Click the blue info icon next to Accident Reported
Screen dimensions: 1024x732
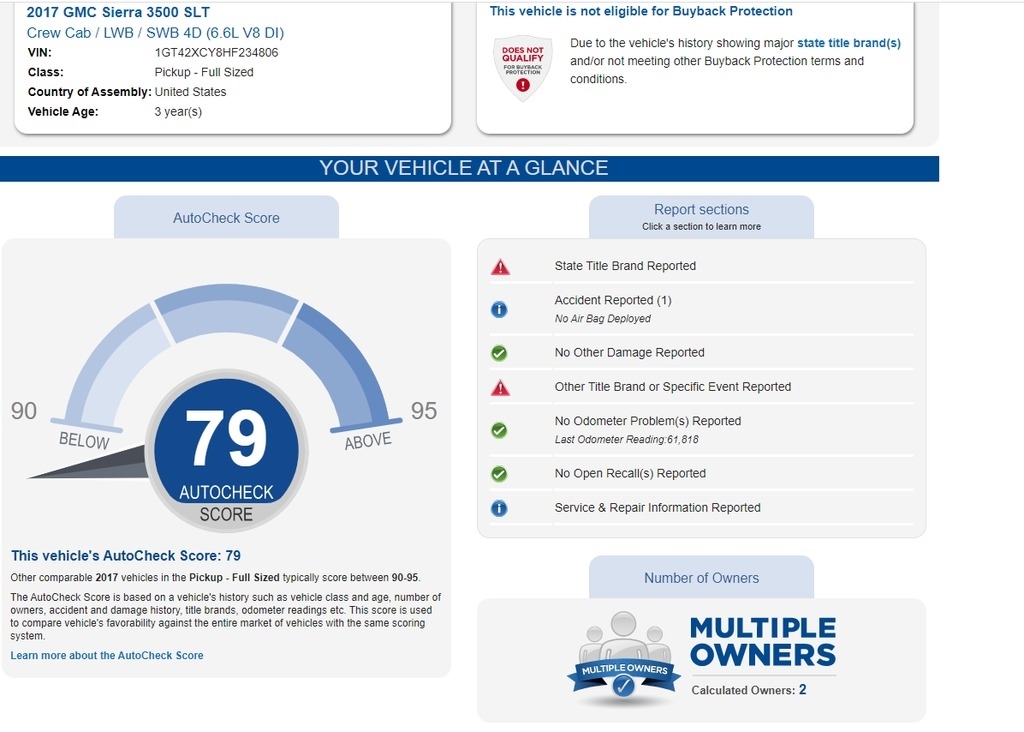tap(499, 309)
